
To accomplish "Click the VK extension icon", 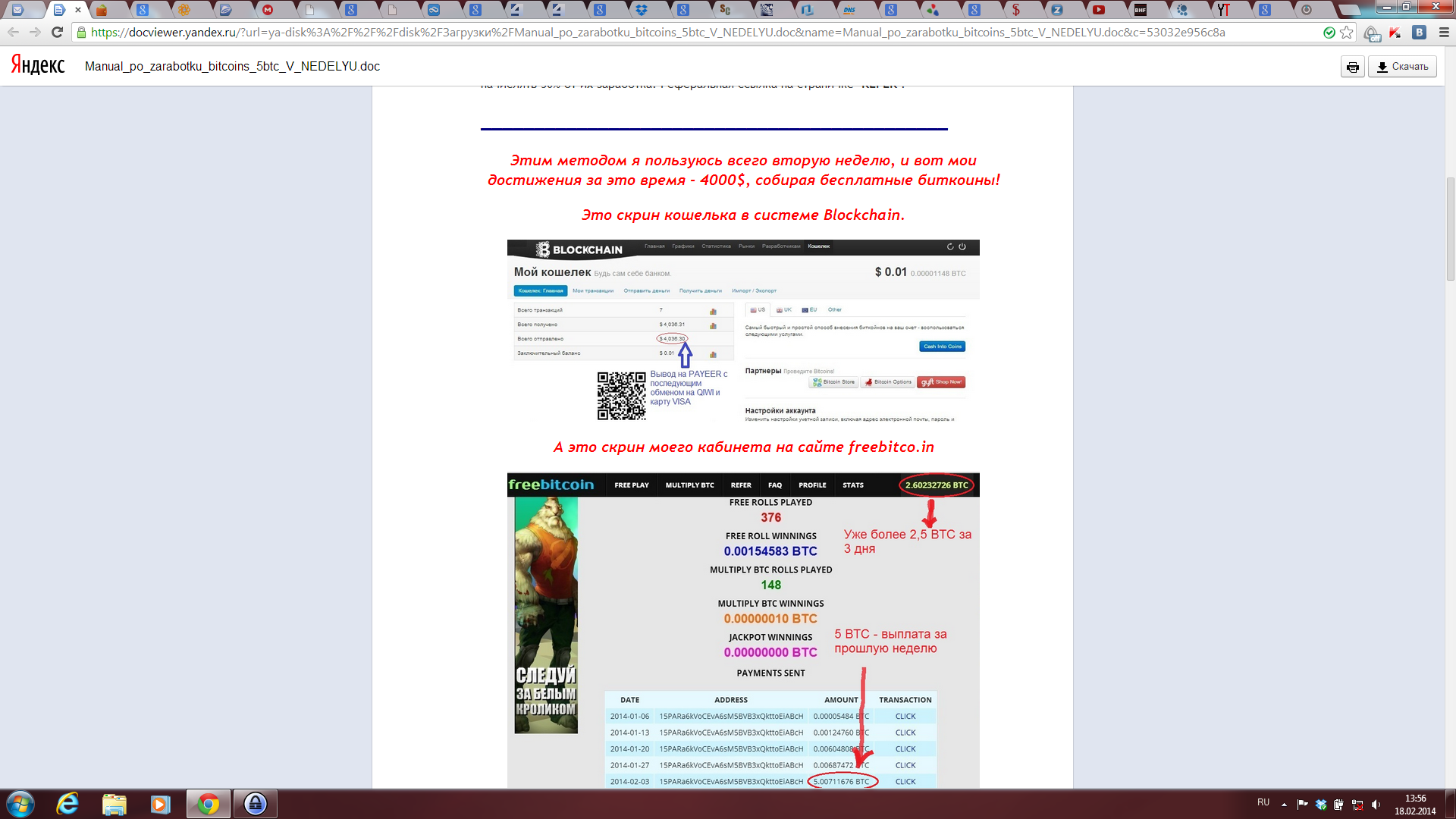I will pos(1420,33).
